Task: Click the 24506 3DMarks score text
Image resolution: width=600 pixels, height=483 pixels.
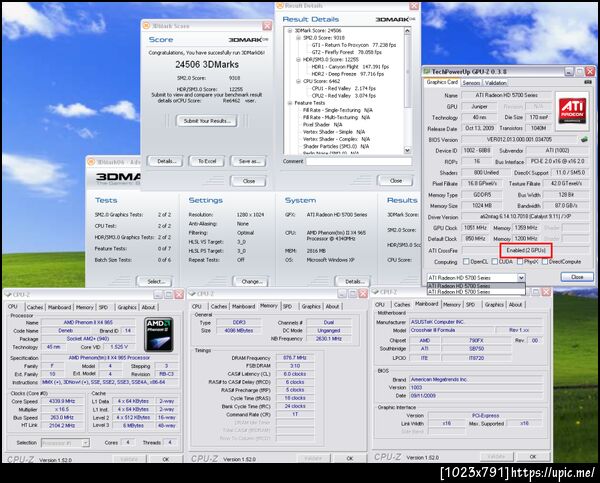Action: pyautogui.click(x=207, y=64)
